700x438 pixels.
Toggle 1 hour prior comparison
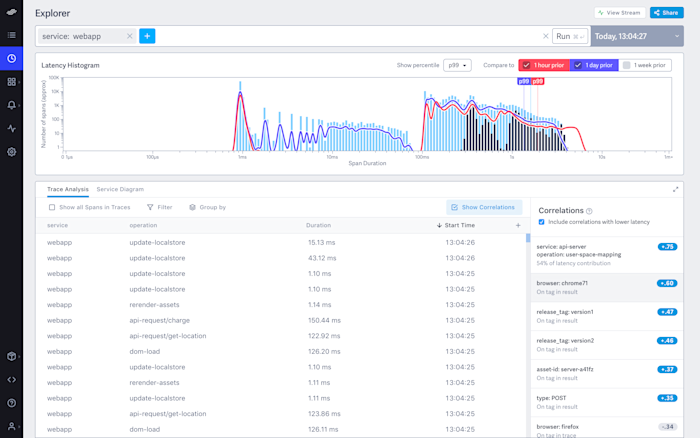click(x=544, y=65)
